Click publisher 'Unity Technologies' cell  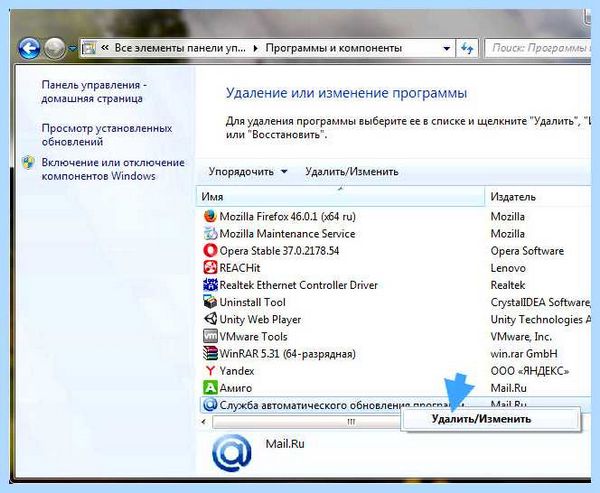[x=540, y=319]
